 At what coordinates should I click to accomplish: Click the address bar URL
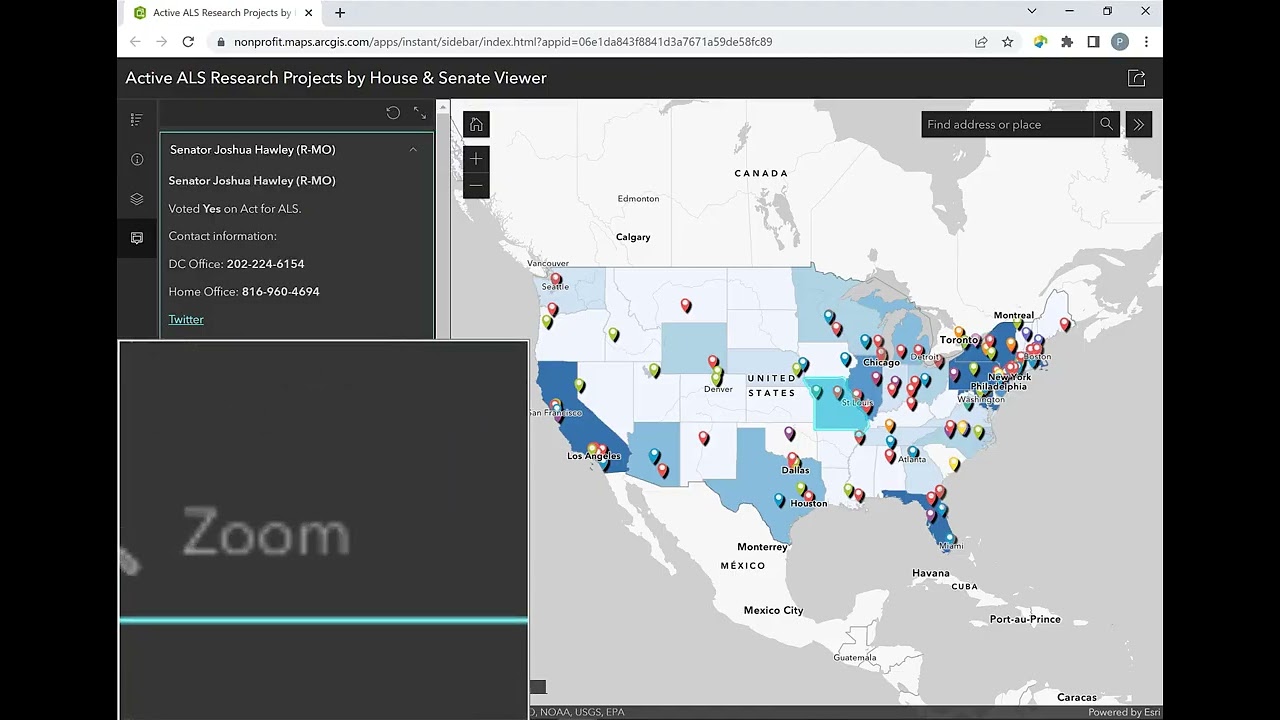coord(503,42)
